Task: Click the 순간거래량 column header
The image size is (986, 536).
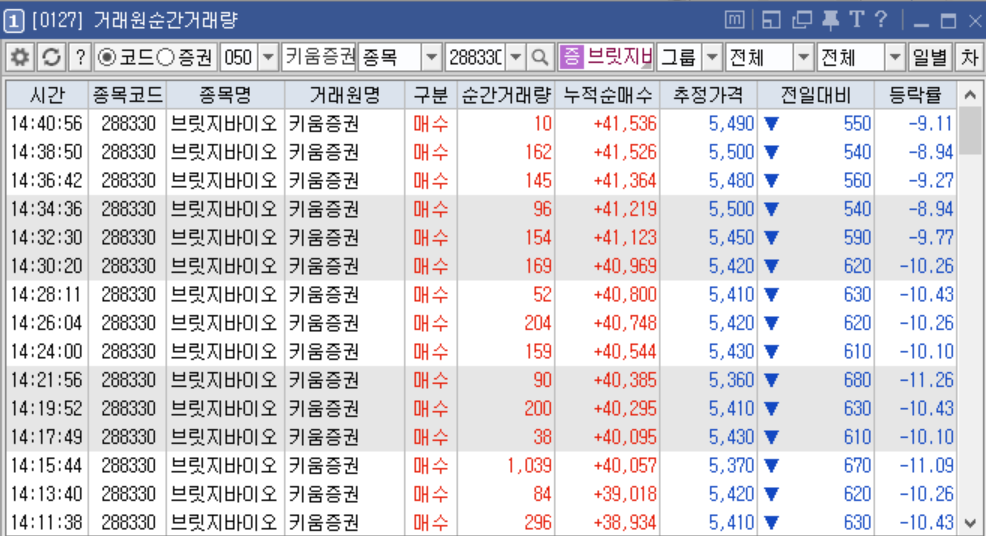Action: pos(506,95)
